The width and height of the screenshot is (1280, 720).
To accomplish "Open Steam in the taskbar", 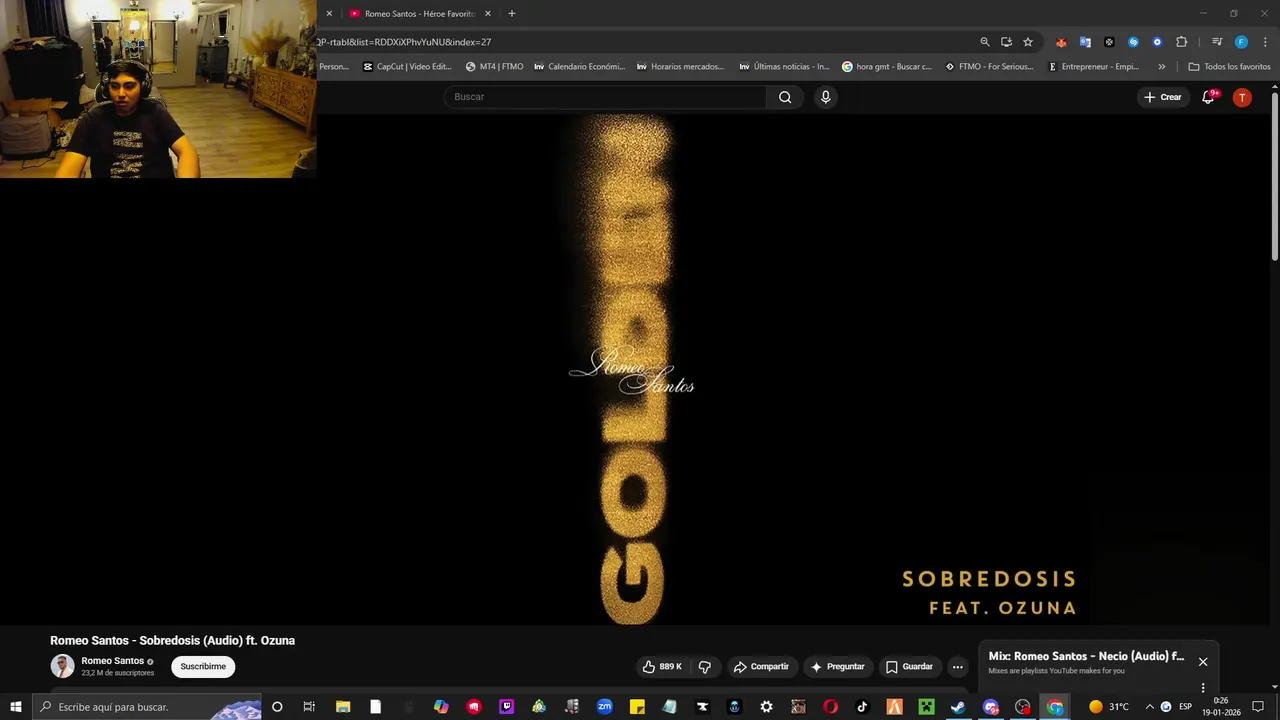I will (x=958, y=707).
